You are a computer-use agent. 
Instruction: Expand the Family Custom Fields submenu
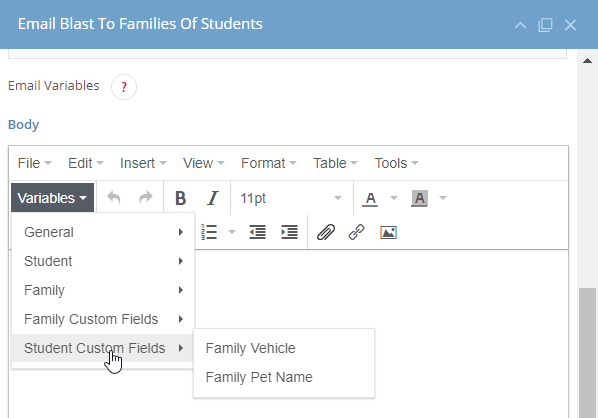(103, 319)
